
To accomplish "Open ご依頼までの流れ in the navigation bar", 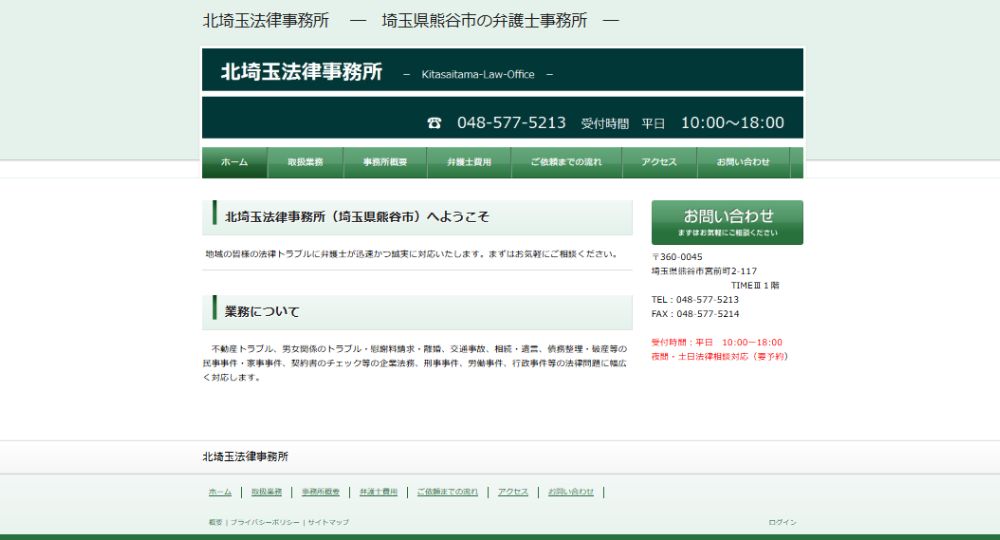I will click(566, 162).
